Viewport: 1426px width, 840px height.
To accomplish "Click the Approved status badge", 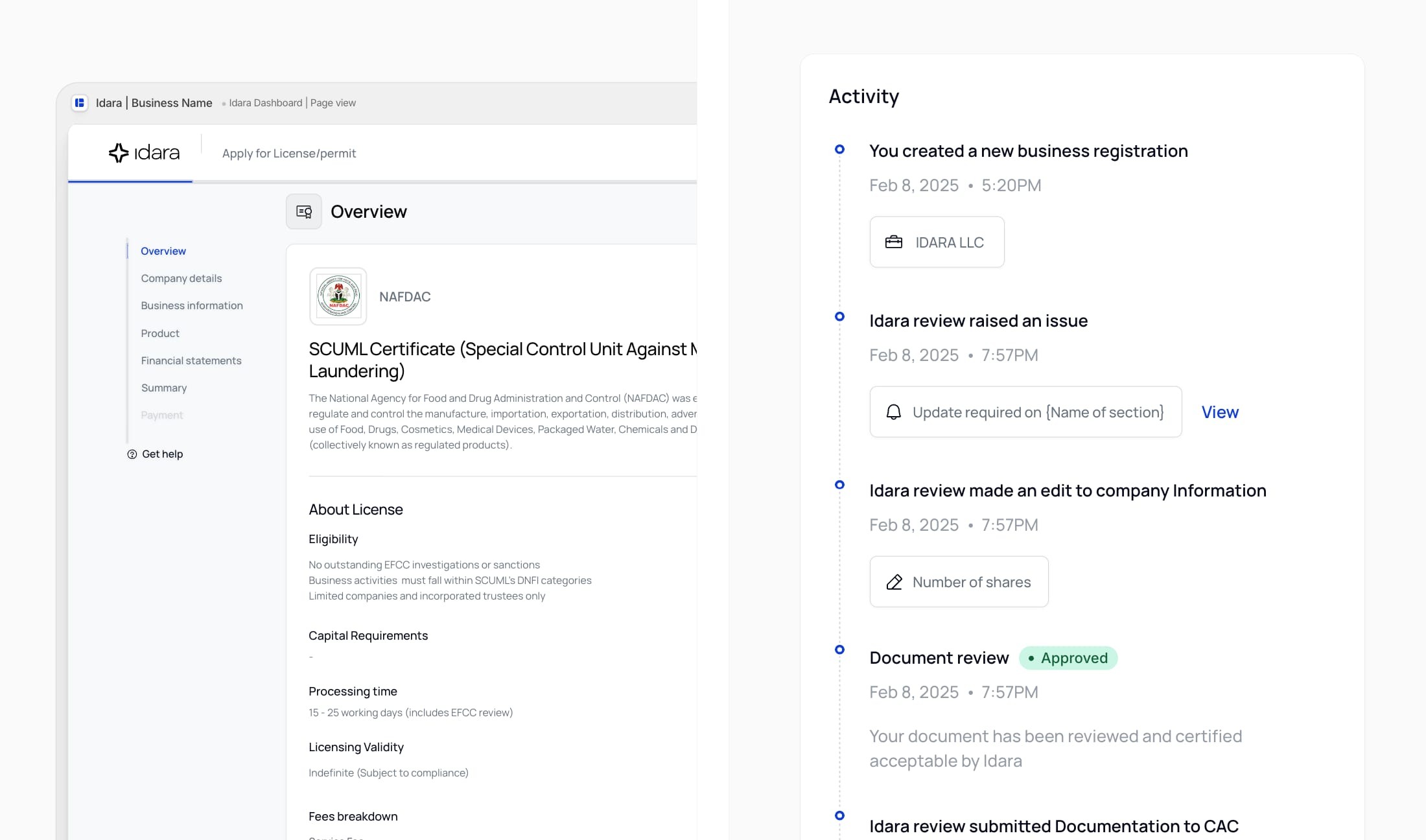I will click(x=1068, y=658).
